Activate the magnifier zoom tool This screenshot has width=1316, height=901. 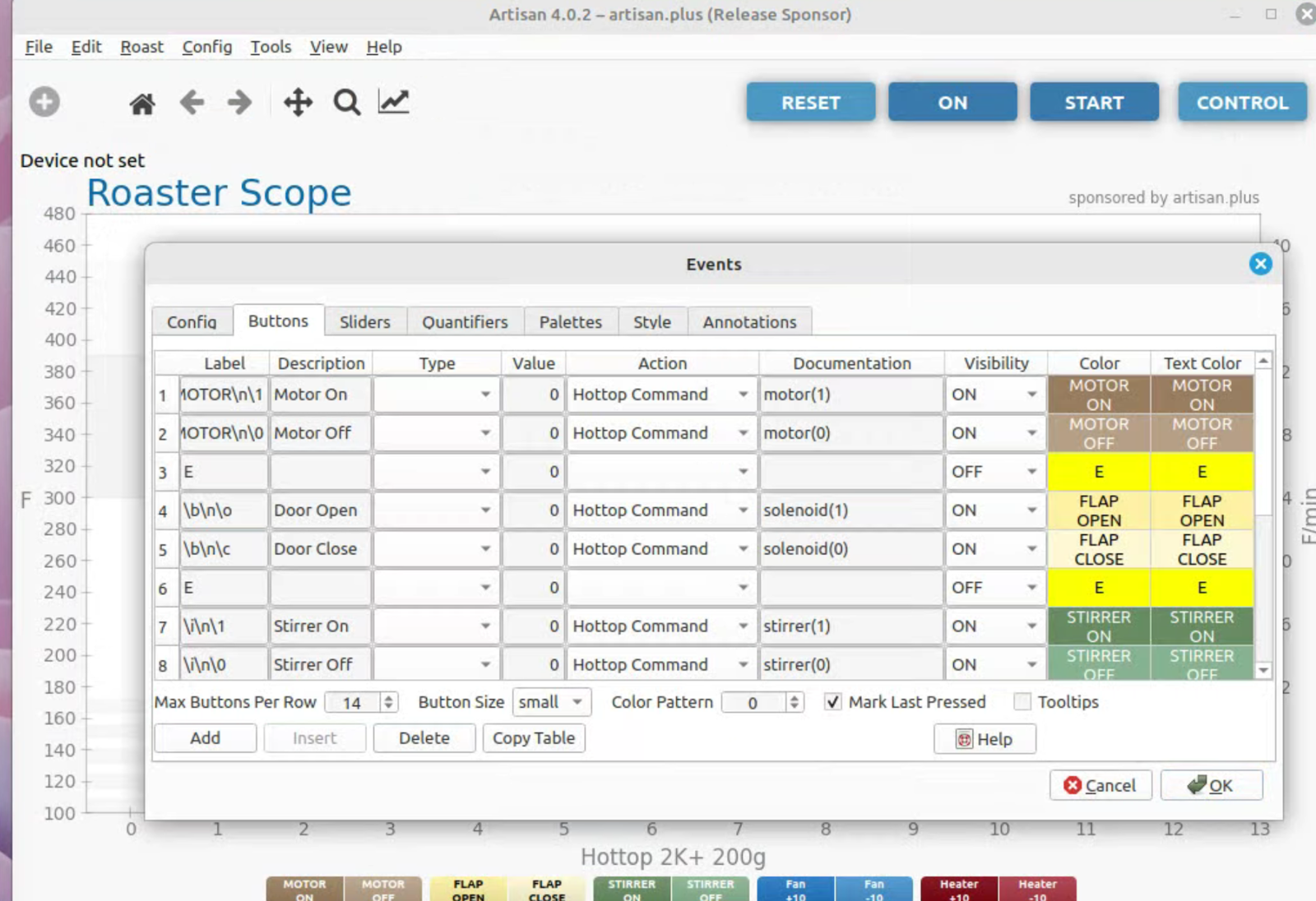(346, 103)
